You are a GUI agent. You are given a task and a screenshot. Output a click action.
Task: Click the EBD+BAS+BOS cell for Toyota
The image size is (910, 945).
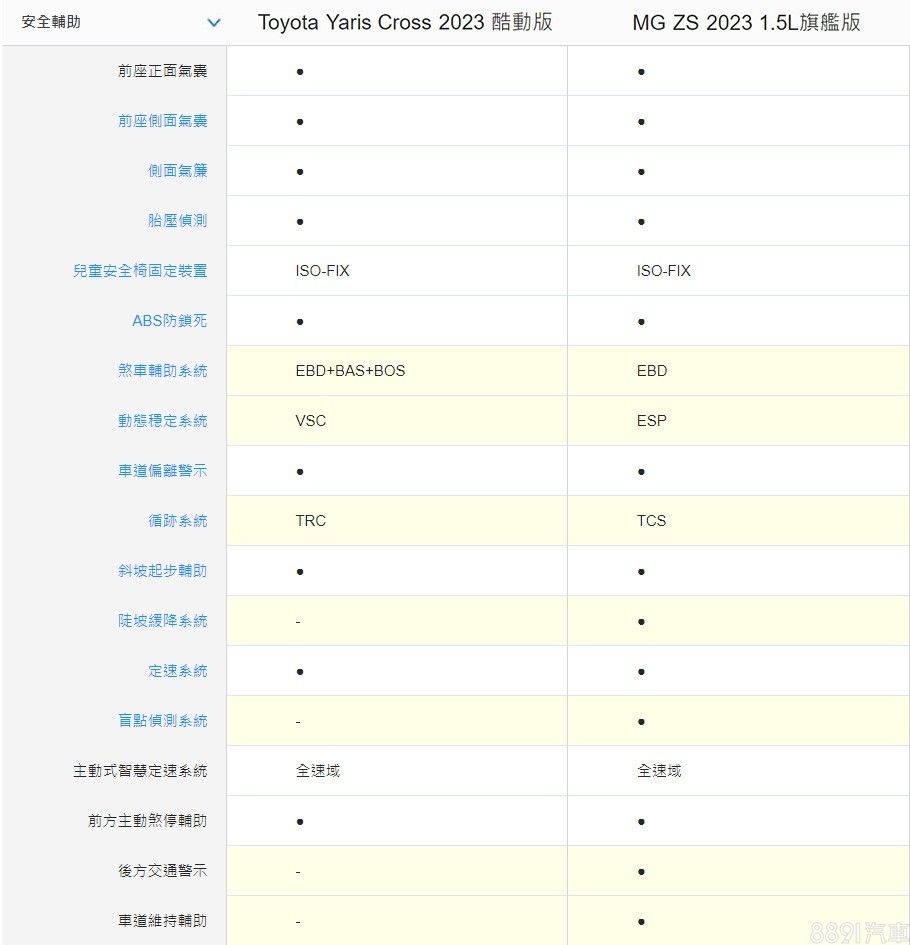[x=350, y=371]
